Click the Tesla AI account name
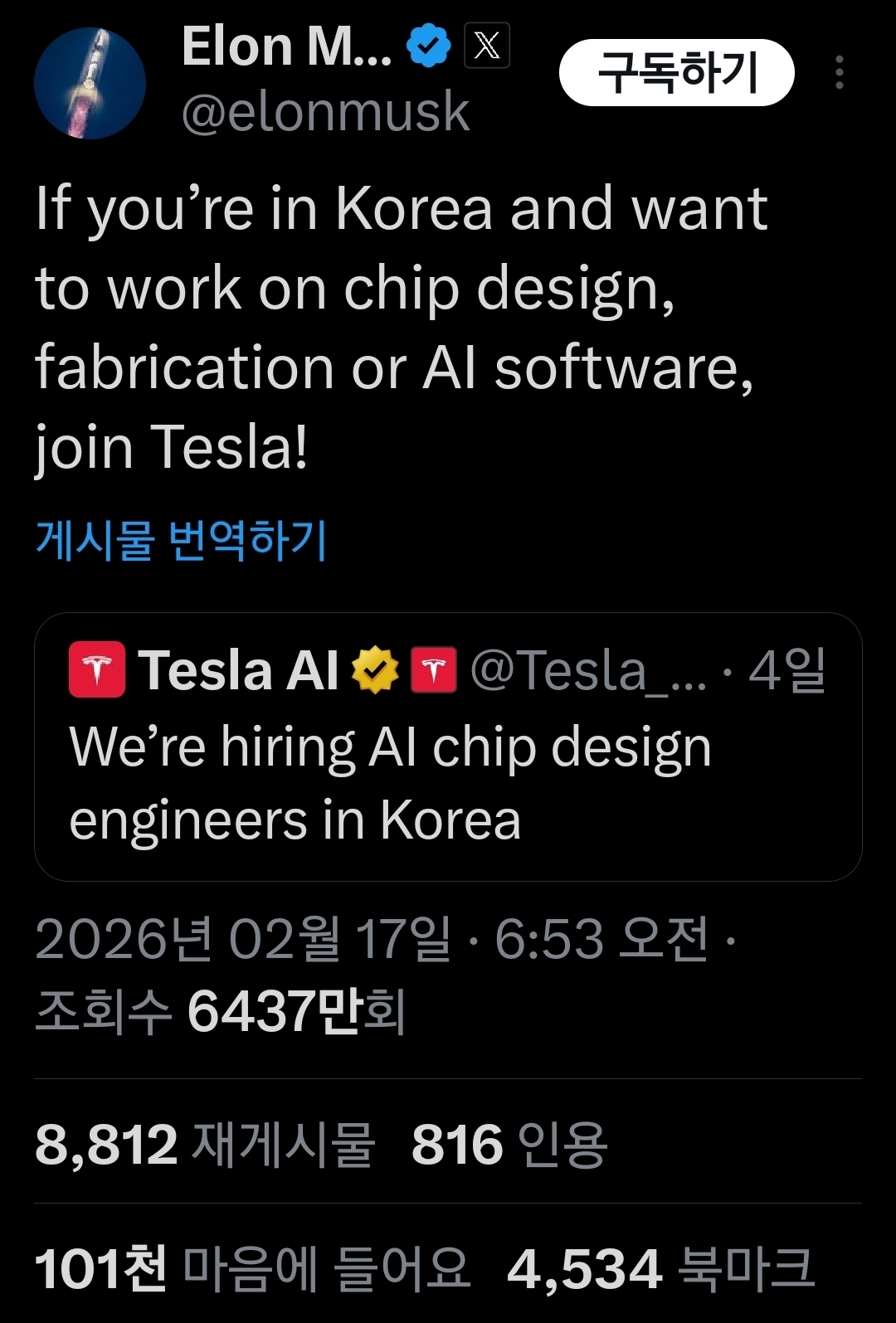The image size is (896, 1323). (x=238, y=670)
